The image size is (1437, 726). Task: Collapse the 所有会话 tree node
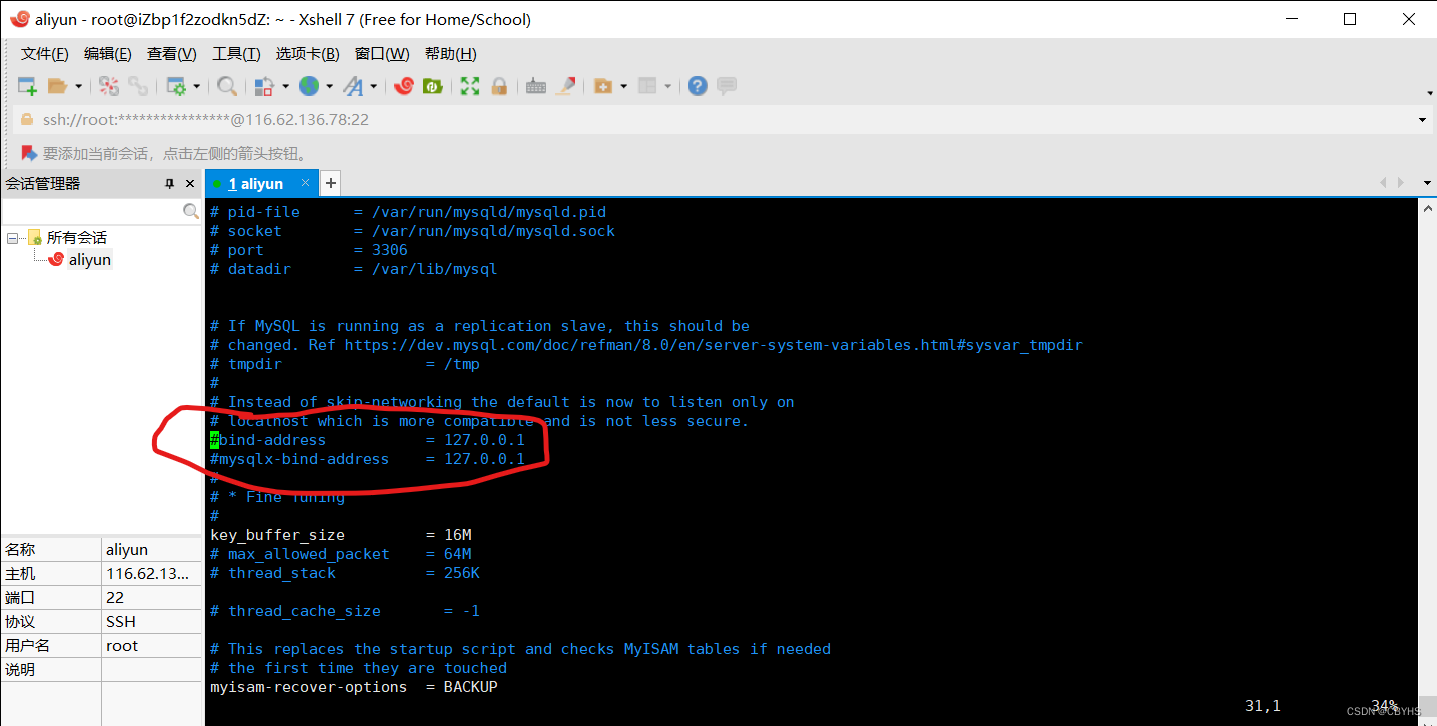pos(10,237)
